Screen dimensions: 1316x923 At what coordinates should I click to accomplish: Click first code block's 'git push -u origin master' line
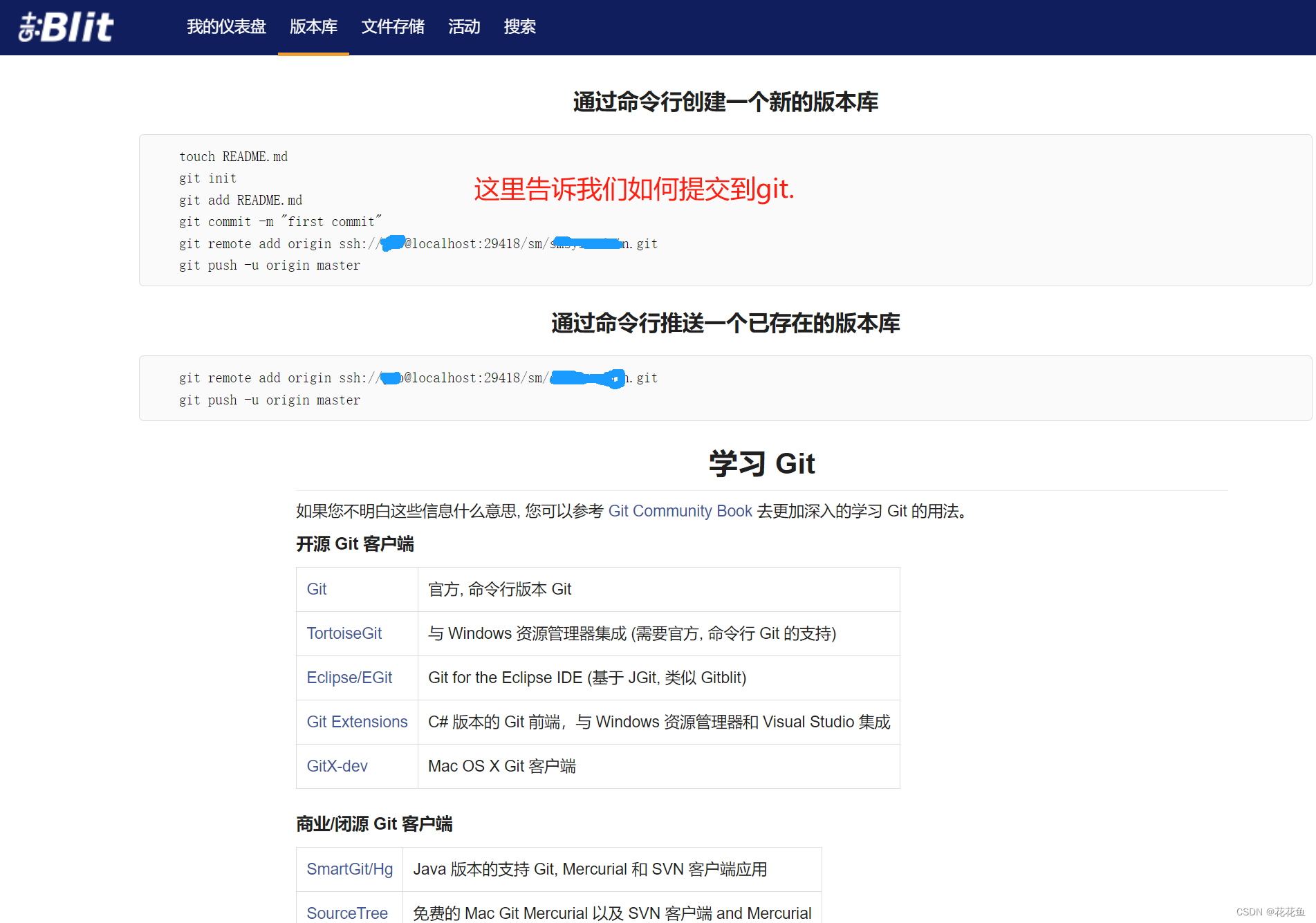pyautogui.click(x=270, y=265)
